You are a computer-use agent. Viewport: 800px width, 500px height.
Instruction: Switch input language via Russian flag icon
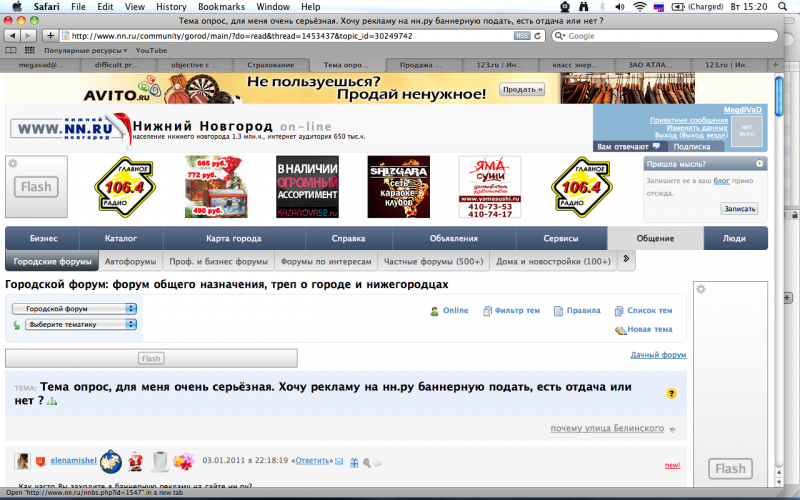659,7
